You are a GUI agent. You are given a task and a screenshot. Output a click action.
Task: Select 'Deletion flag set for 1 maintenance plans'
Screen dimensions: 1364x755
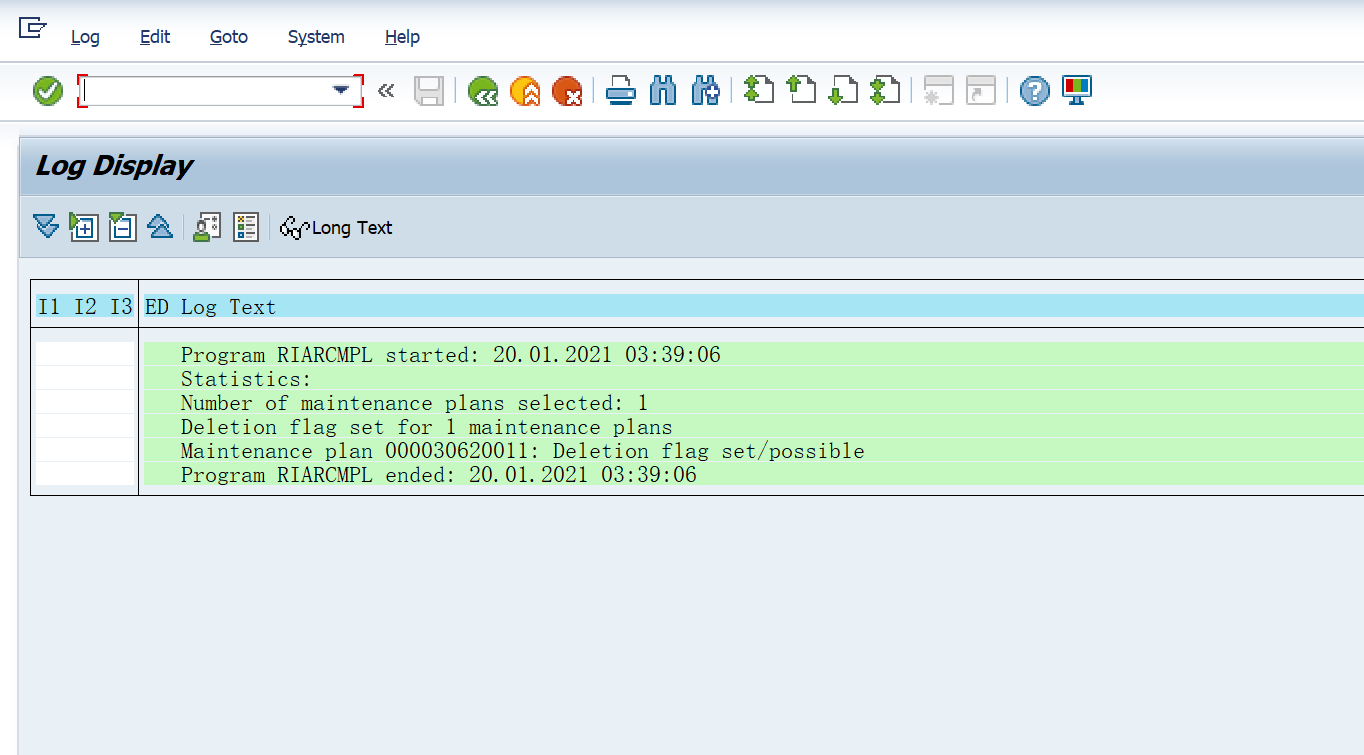(x=426, y=427)
